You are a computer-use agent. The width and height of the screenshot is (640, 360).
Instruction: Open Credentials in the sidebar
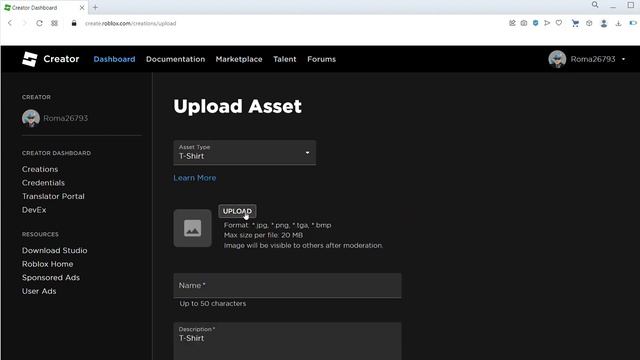pos(43,183)
